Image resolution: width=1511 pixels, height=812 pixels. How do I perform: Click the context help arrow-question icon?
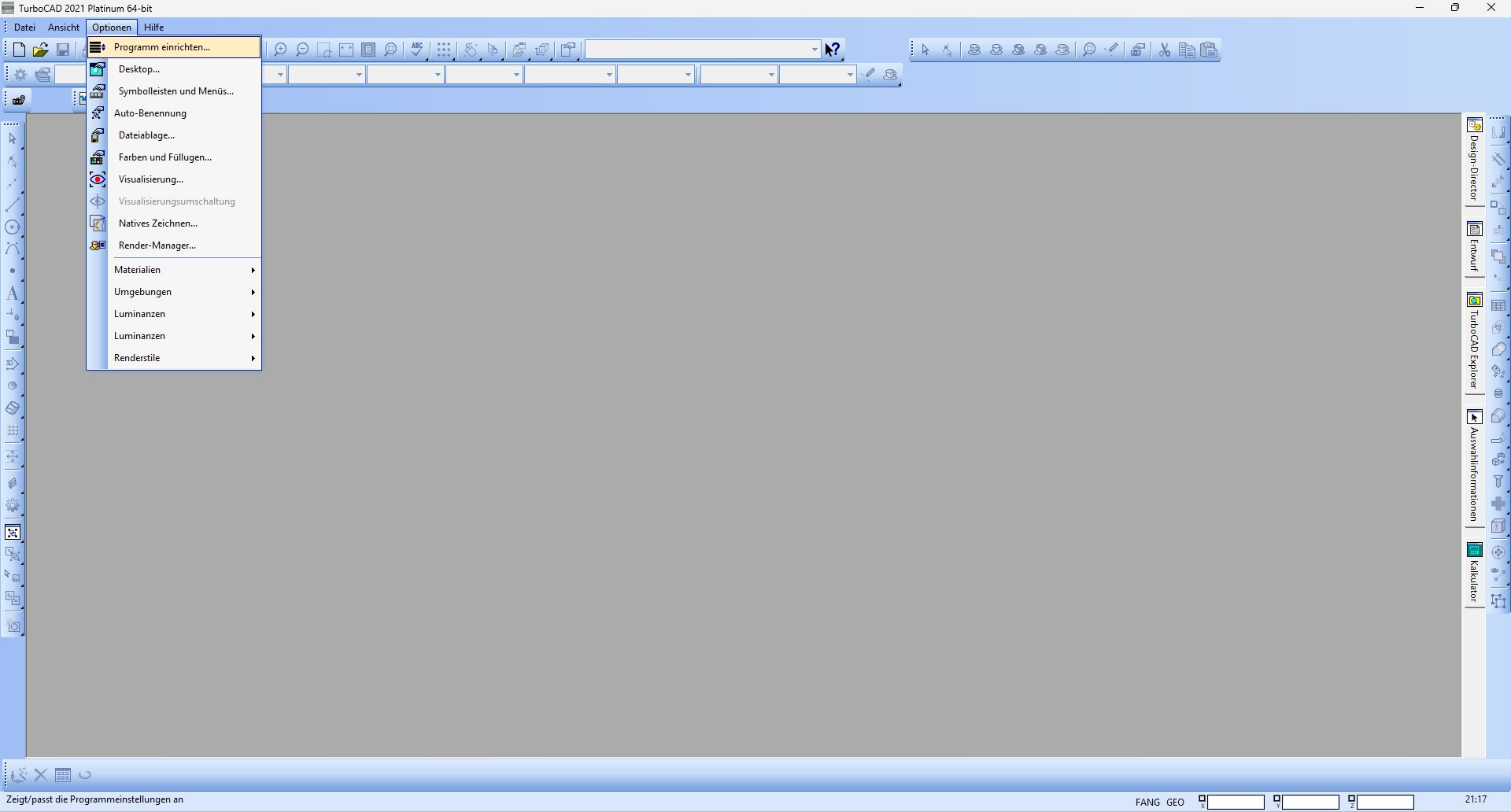[833, 50]
